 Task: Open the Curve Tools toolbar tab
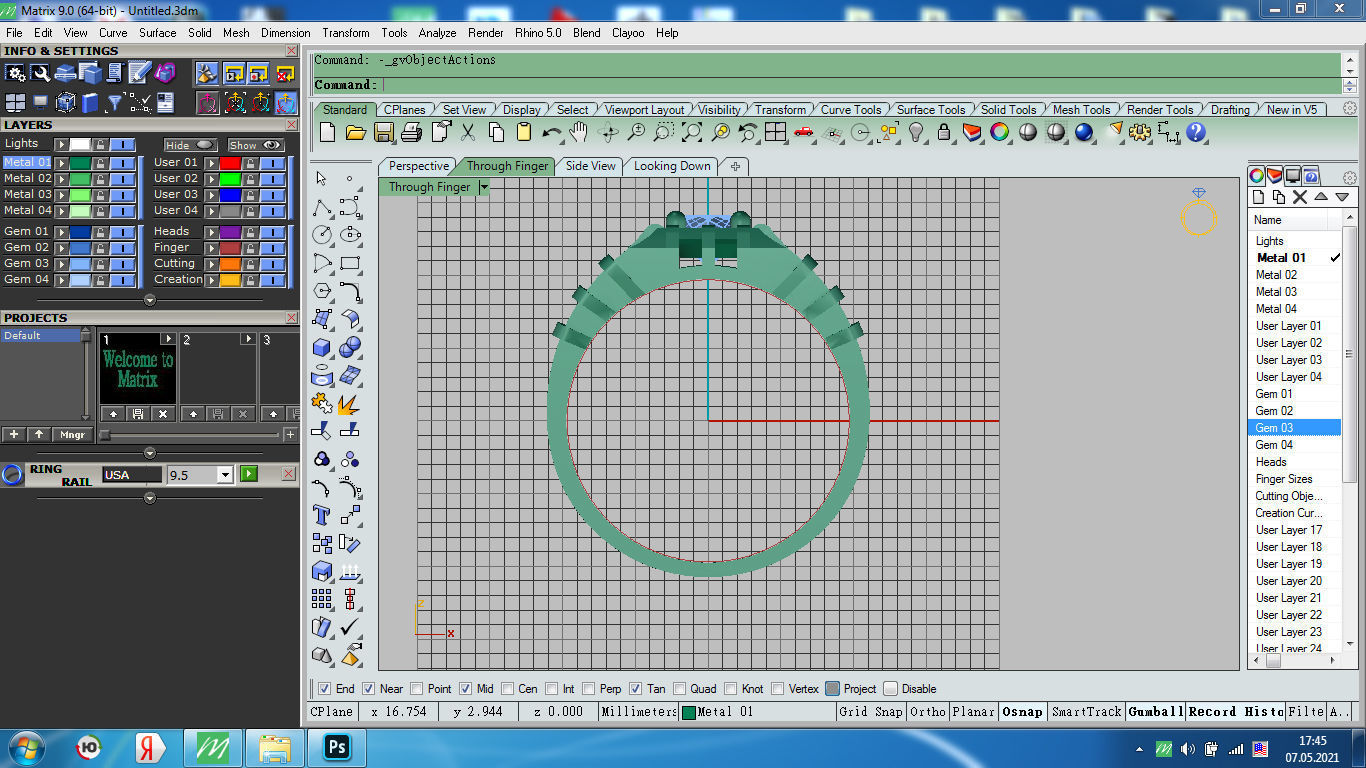coord(851,110)
